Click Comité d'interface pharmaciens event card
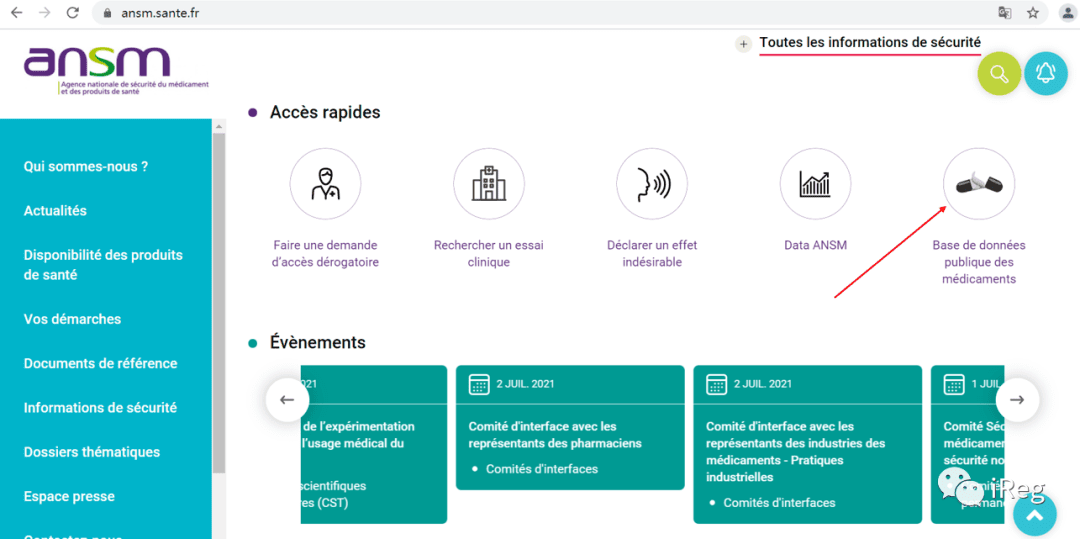 click(570, 427)
